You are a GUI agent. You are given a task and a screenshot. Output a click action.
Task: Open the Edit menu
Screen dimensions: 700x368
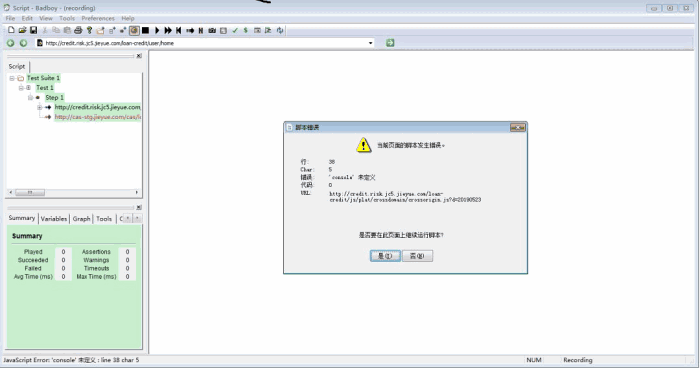27,18
